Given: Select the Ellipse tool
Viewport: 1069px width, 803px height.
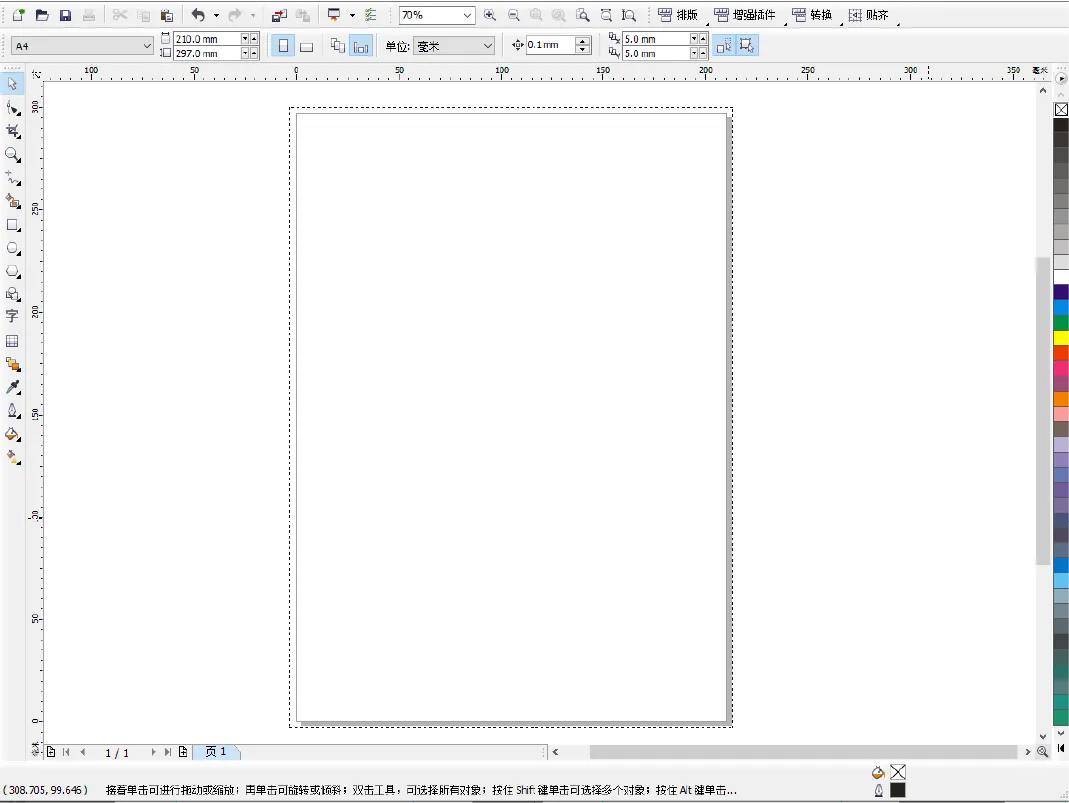Looking at the screenshot, I should (x=12, y=248).
